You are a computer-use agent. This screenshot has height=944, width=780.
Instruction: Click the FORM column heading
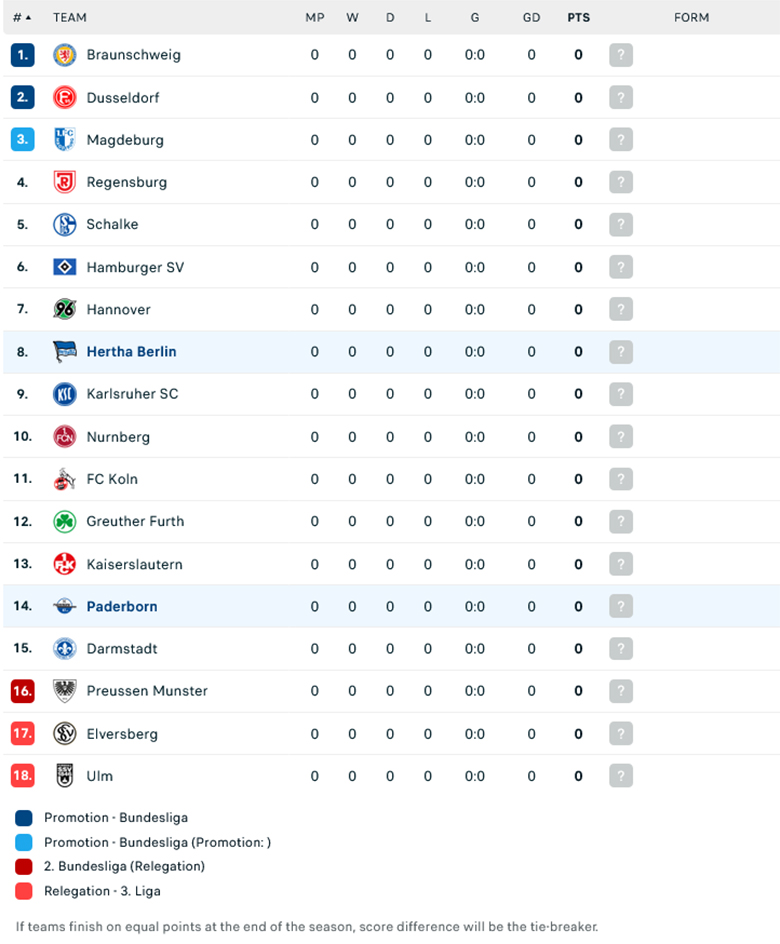pos(691,17)
